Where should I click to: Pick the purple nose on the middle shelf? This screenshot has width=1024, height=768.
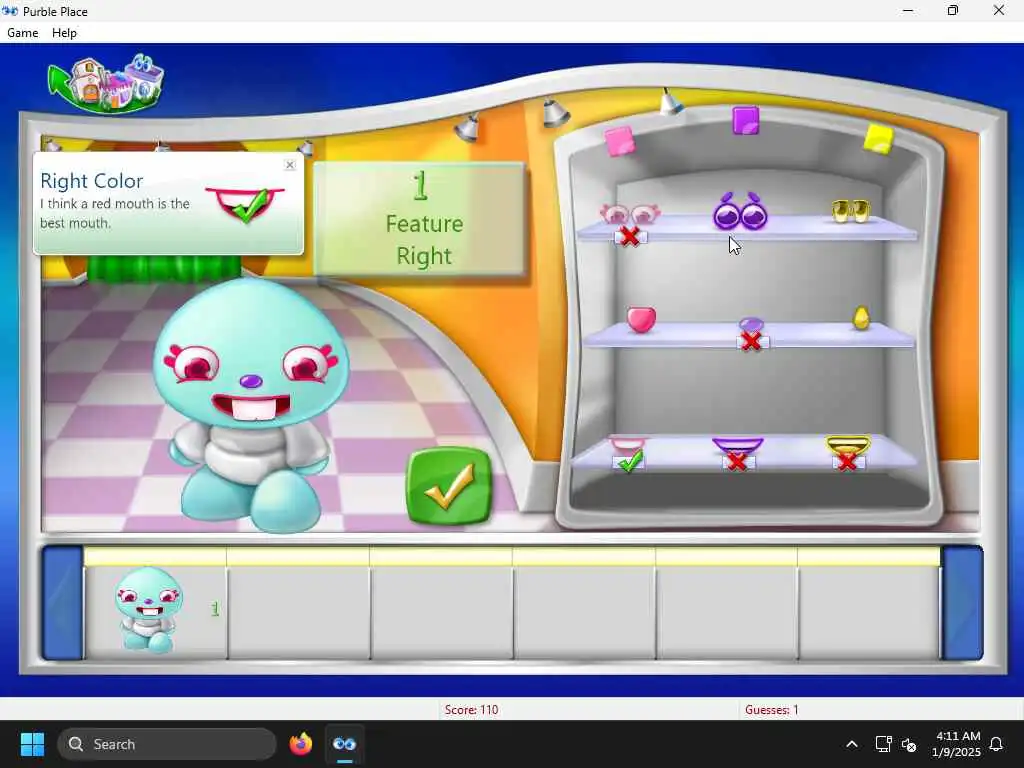point(751,324)
